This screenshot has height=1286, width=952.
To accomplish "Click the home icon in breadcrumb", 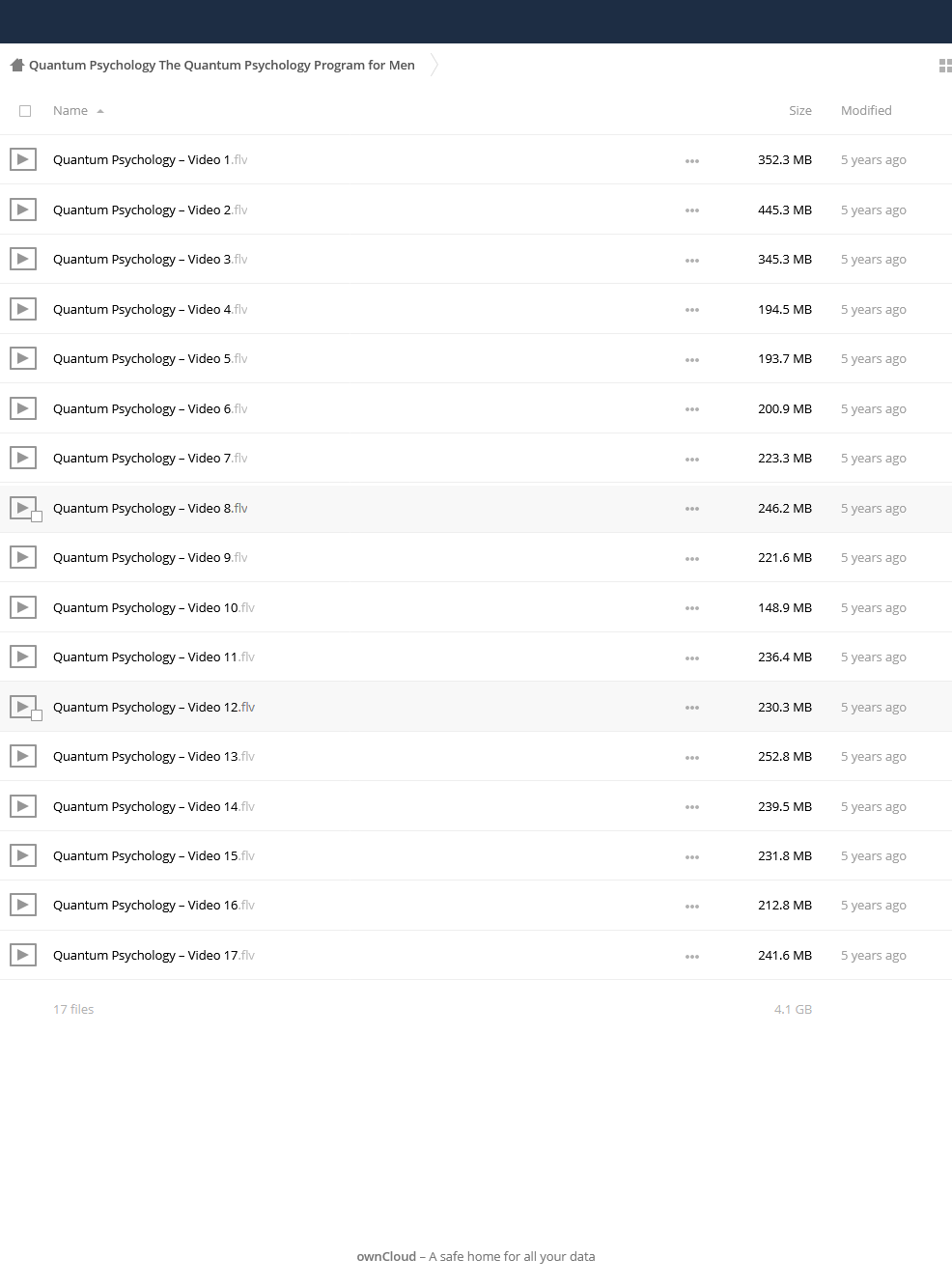I will [x=16, y=65].
